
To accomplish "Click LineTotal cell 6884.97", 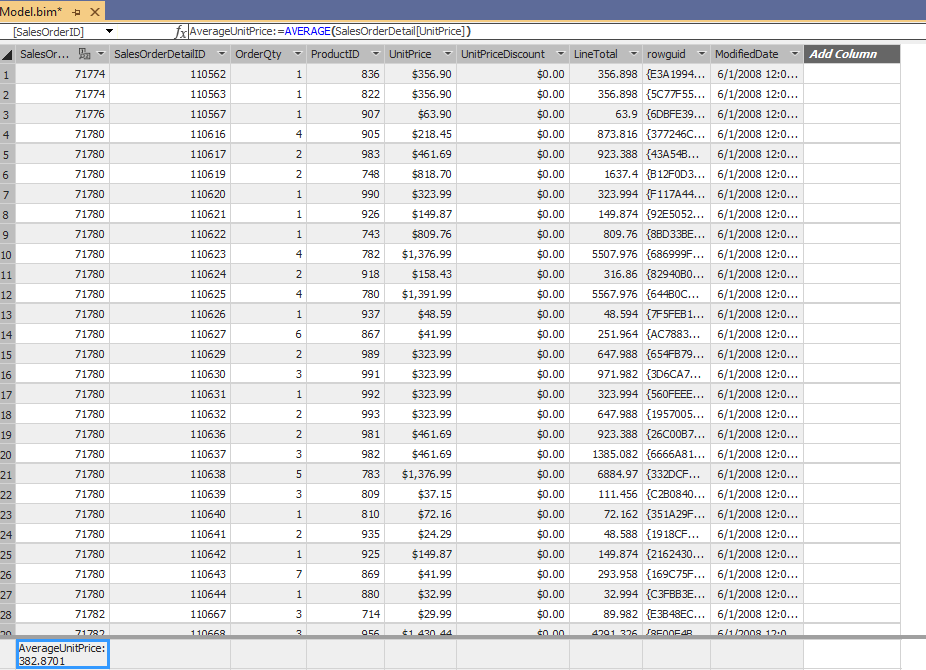I will click(x=606, y=474).
